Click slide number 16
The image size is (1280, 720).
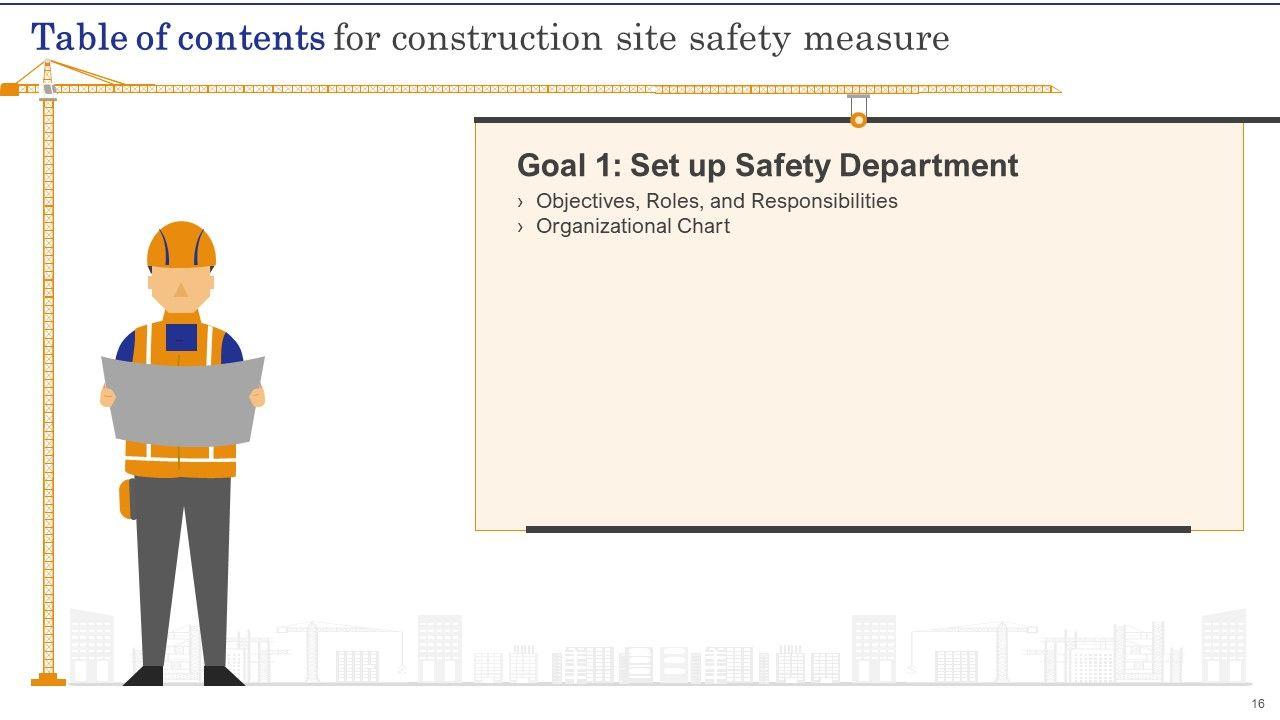pyautogui.click(x=1258, y=704)
